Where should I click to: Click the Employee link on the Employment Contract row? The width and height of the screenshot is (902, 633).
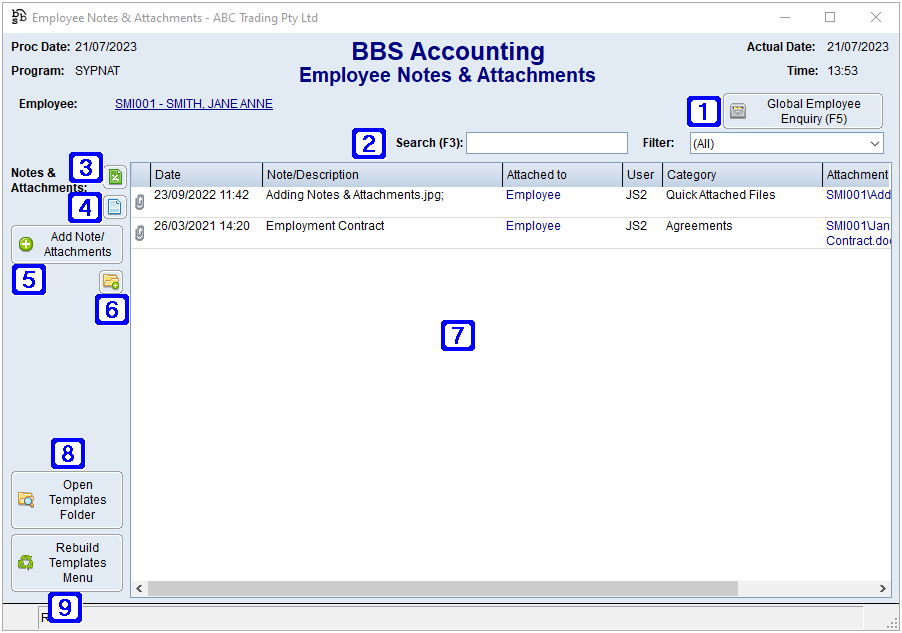click(x=532, y=226)
